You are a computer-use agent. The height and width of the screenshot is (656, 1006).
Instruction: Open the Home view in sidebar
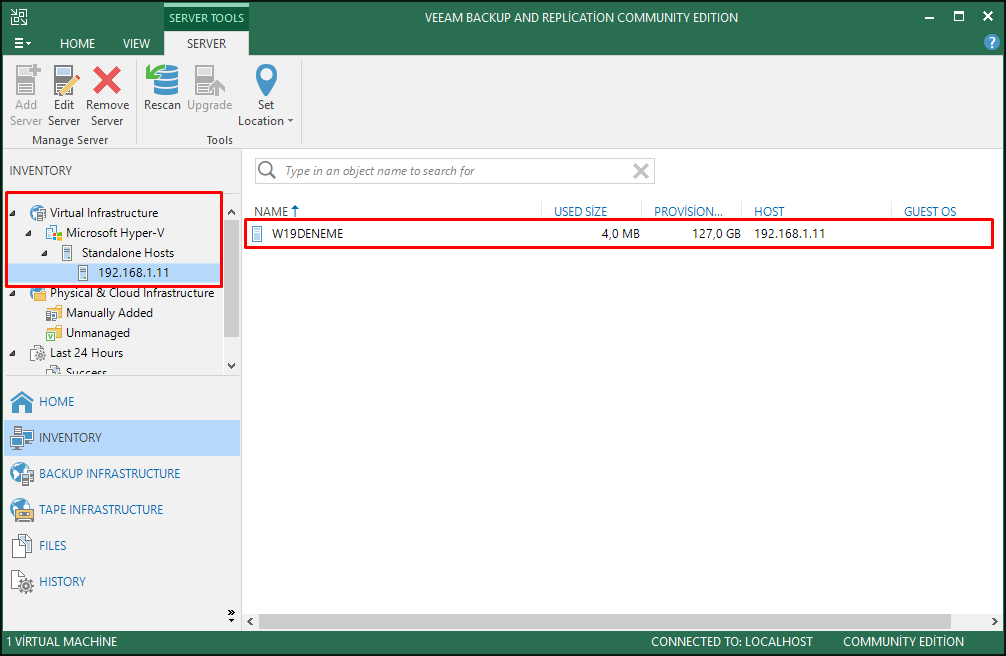(56, 402)
